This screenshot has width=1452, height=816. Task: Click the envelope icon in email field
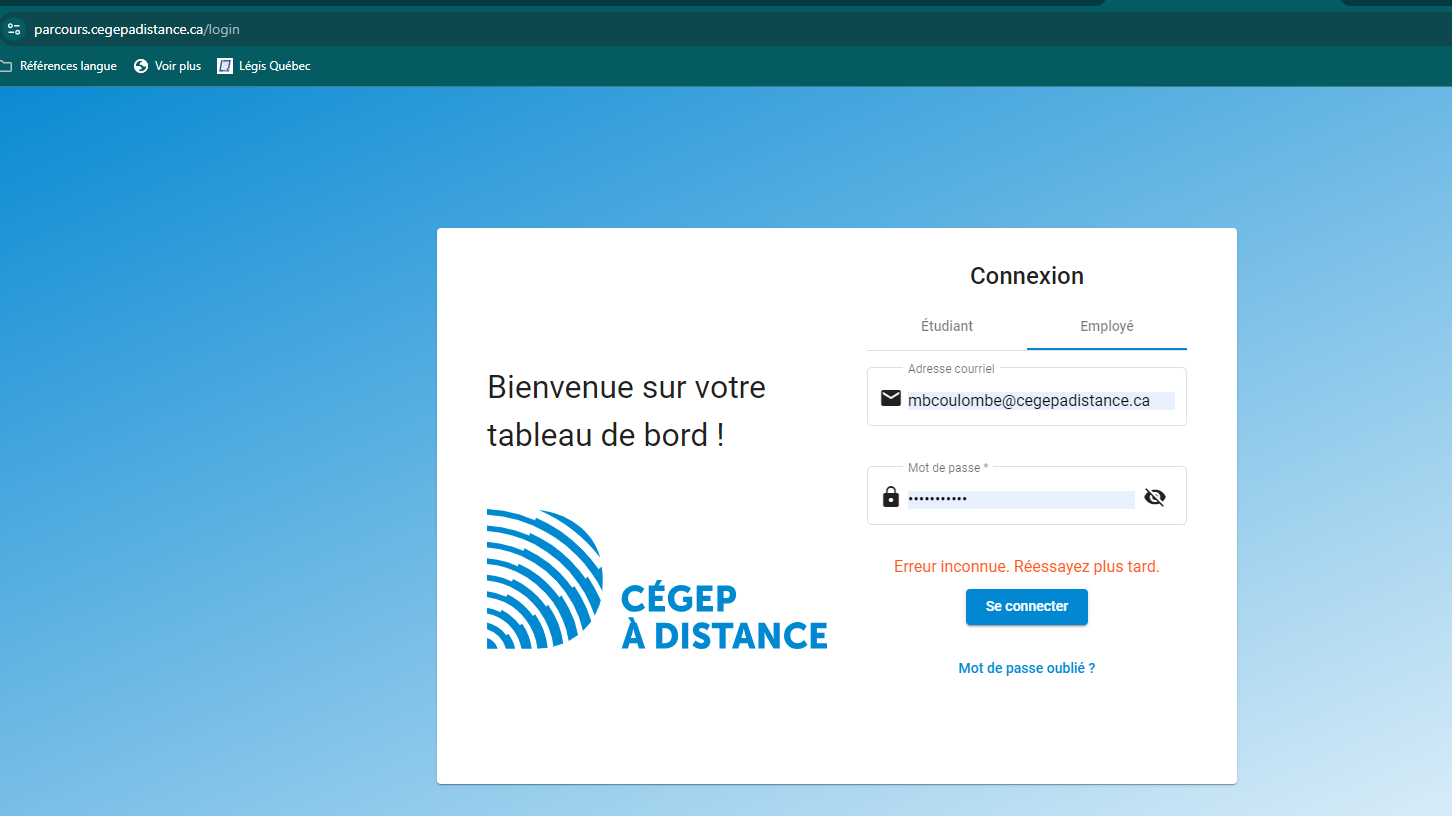pos(890,399)
